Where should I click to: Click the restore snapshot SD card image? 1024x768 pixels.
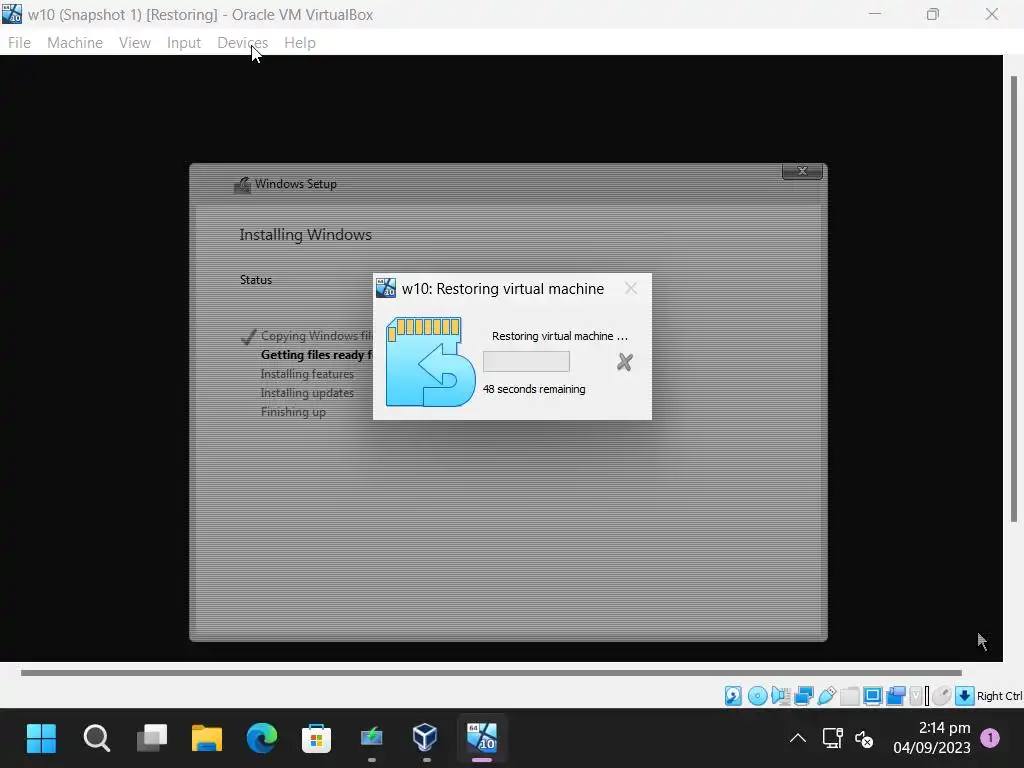tap(430, 362)
